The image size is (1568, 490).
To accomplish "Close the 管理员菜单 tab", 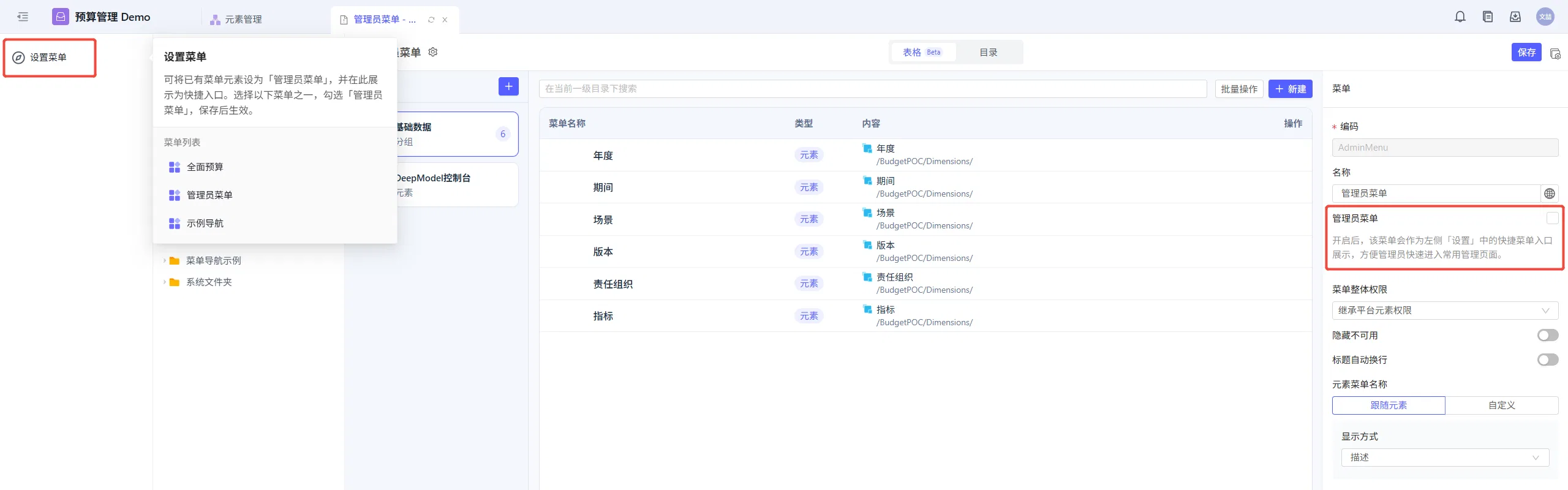I will tap(445, 20).
